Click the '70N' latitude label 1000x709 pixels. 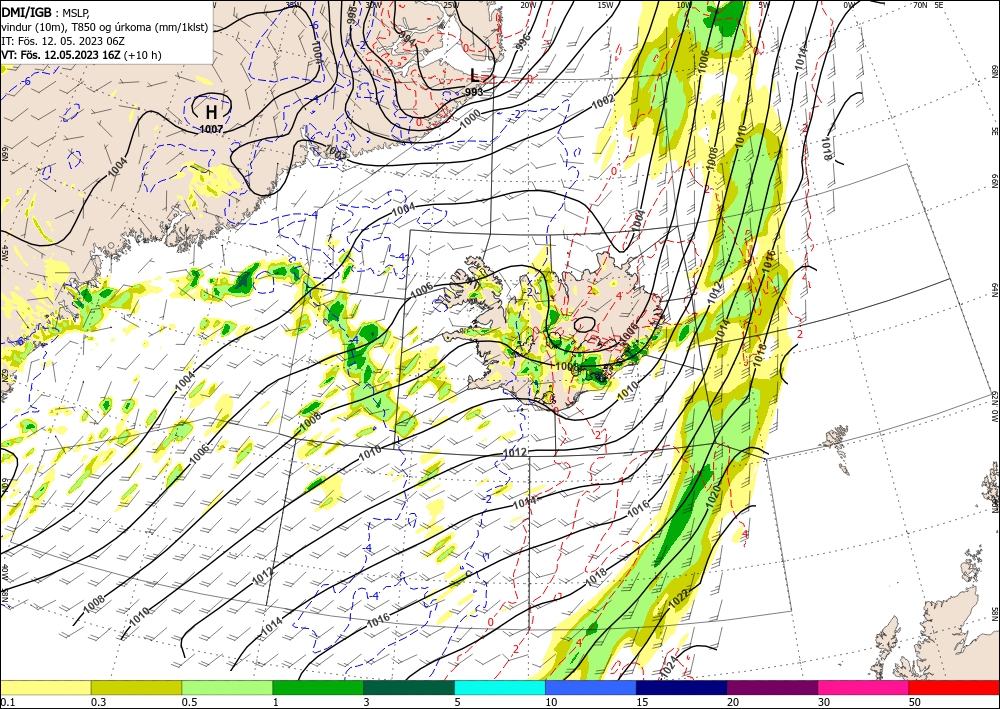click(920, 5)
